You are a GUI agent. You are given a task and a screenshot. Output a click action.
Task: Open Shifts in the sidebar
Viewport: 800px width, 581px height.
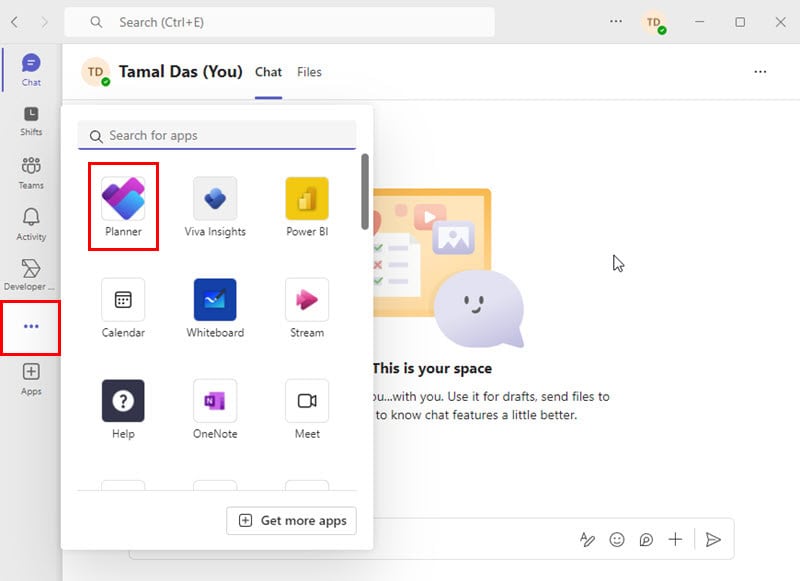tap(31, 121)
